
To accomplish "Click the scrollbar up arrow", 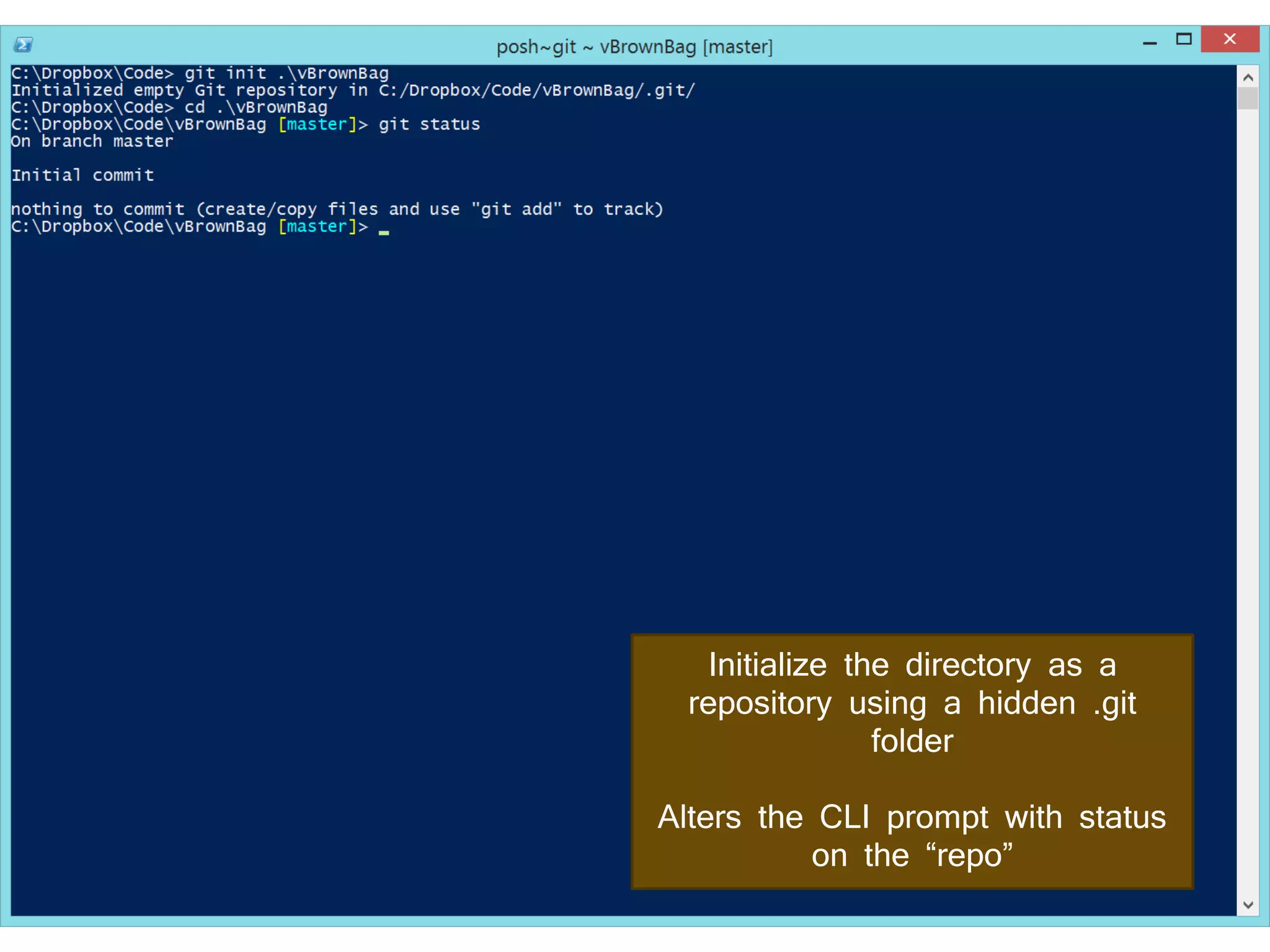I will (x=1248, y=77).
